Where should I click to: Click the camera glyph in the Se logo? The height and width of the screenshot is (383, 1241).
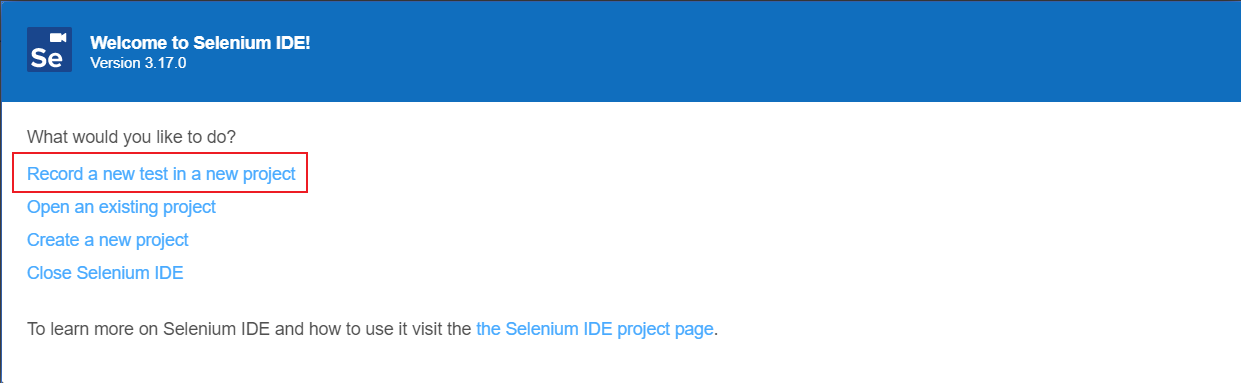(58, 38)
